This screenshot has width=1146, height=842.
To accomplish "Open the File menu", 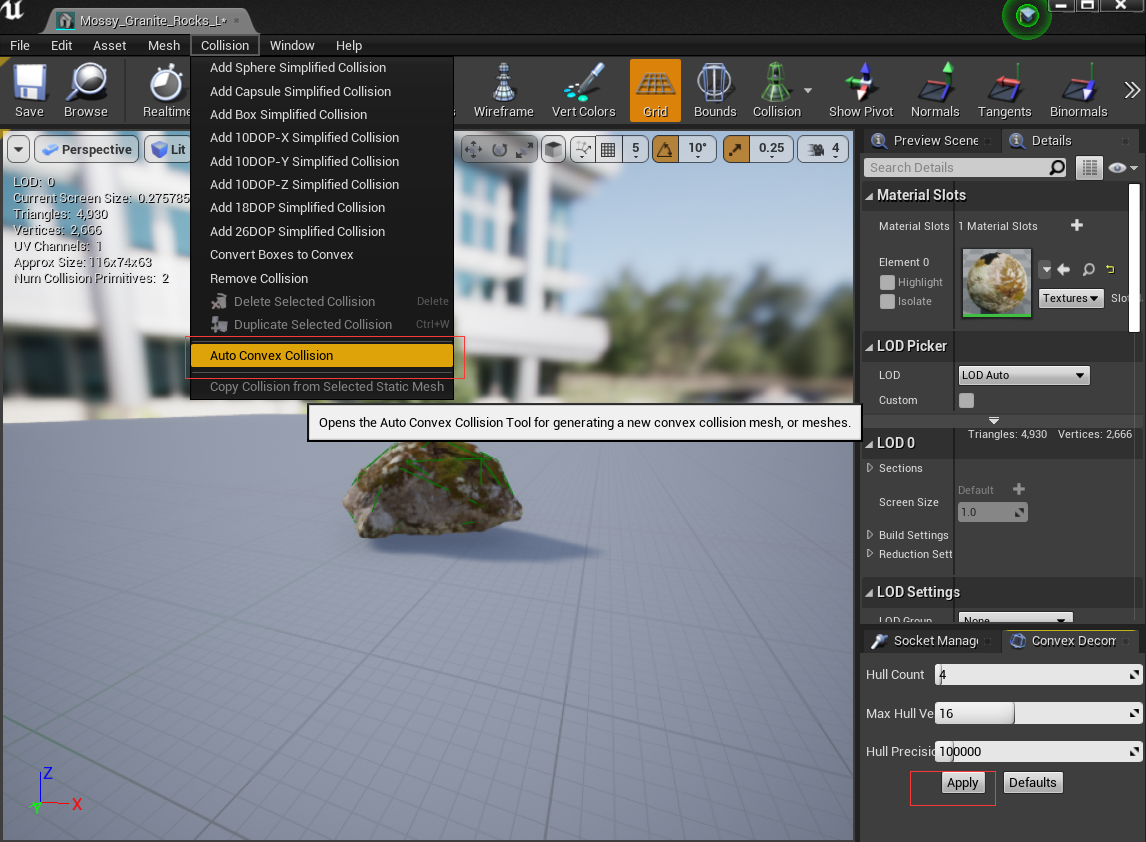I will point(20,45).
